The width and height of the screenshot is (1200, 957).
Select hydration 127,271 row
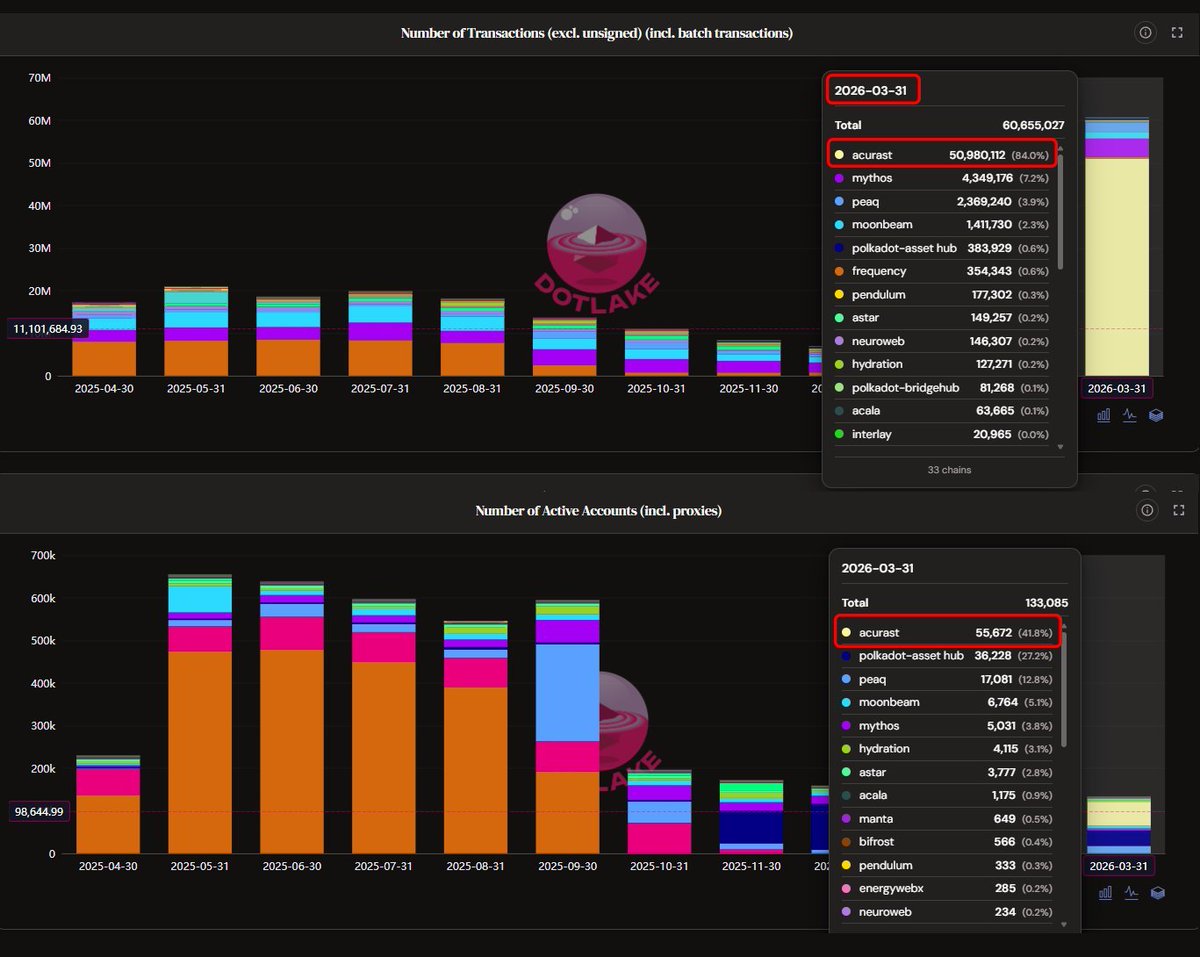coord(942,364)
